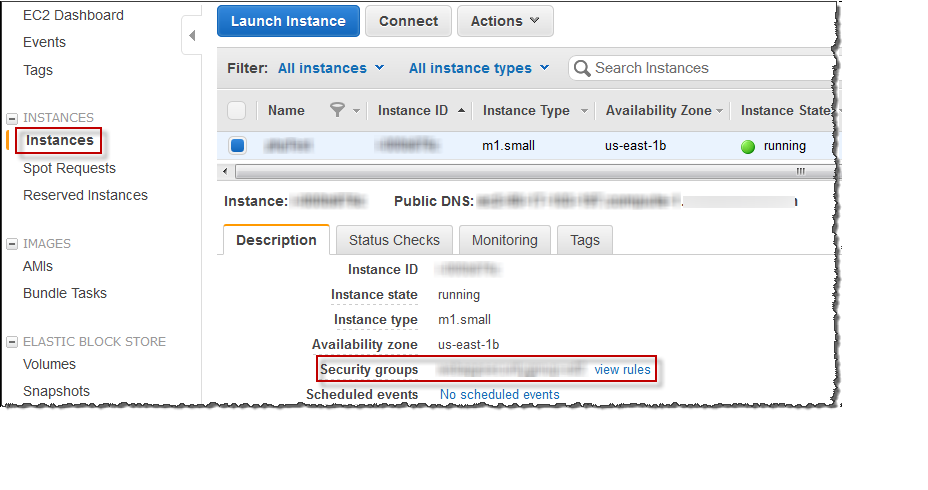The image size is (928, 490).
Task: Sort by Instance ID column arrow
Action: (461, 111)
